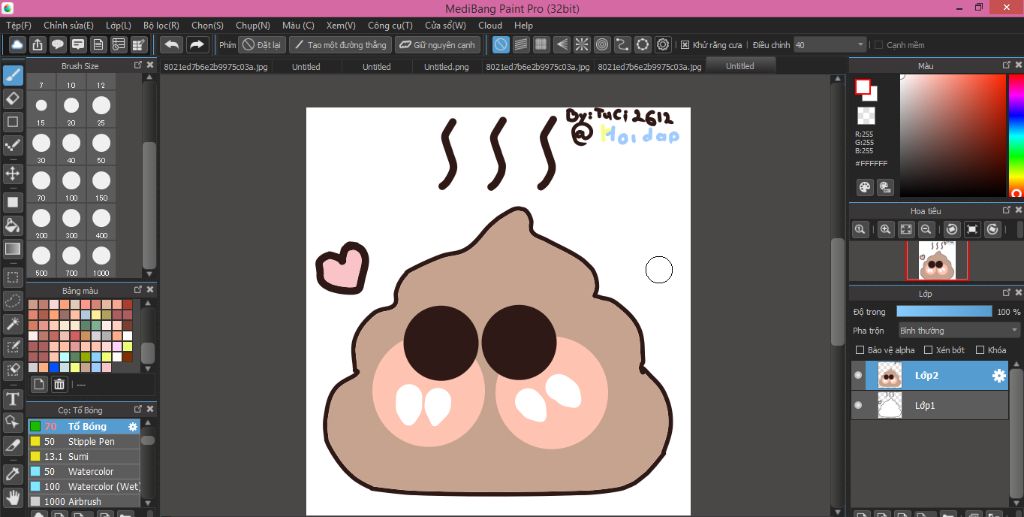This screenshot has height=517, width=1024.
Task: Open the Chỉnh sửa(E) menu
Action: [69, 25]
